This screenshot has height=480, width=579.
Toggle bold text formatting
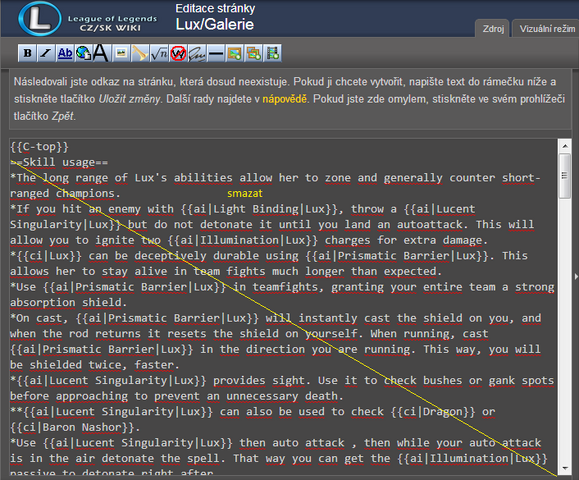[27, 53]
